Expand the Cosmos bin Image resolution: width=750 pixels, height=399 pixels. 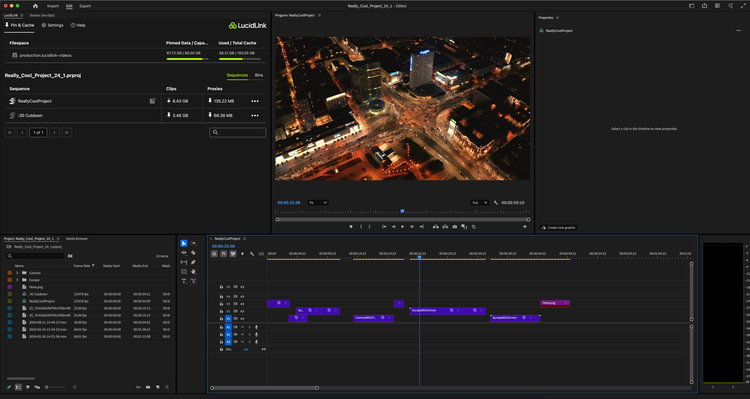coord(17,273)
